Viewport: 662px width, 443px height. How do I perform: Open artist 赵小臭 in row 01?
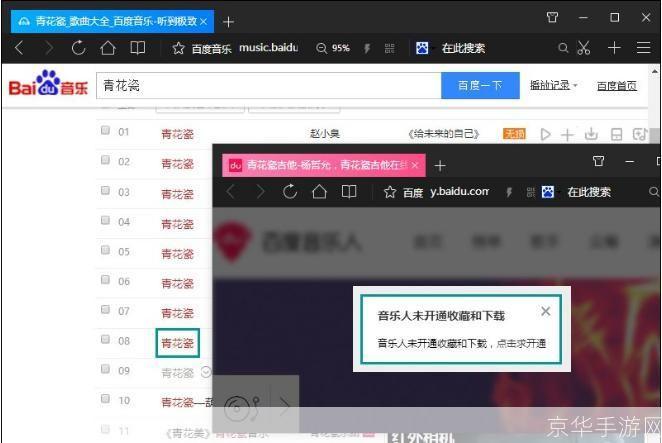(x=325, y=134)
